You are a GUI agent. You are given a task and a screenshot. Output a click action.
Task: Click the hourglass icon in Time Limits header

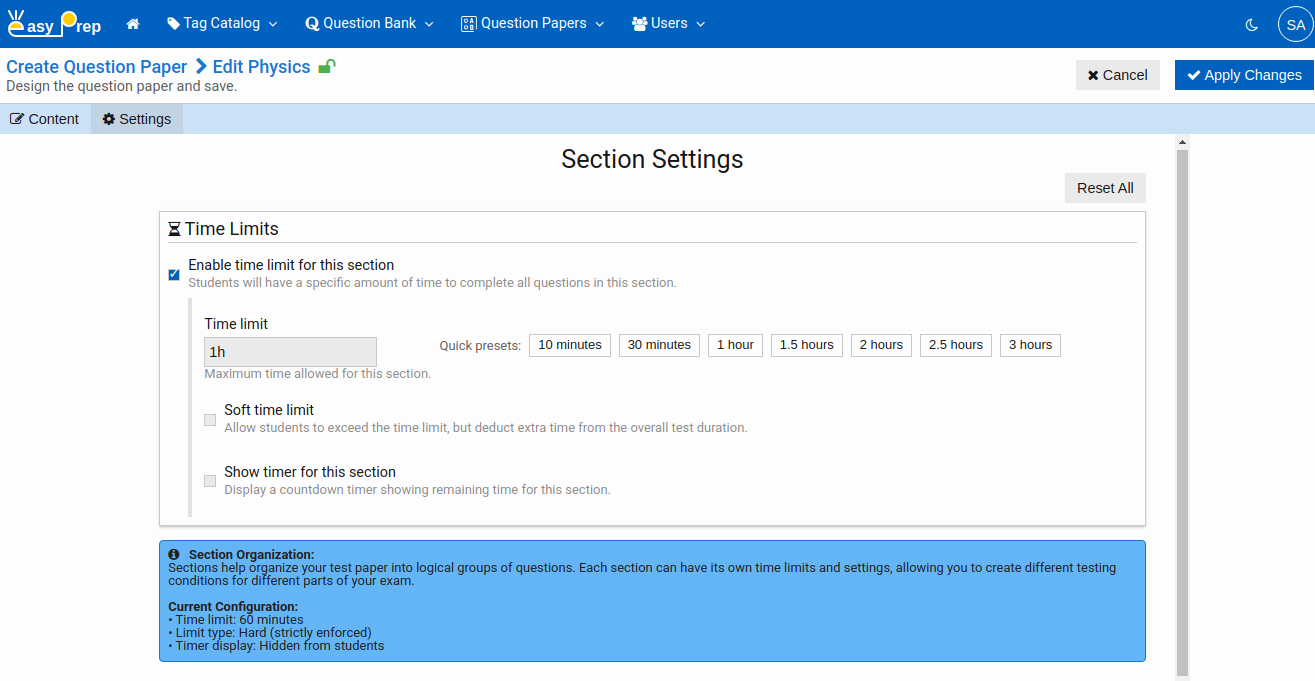174,228
